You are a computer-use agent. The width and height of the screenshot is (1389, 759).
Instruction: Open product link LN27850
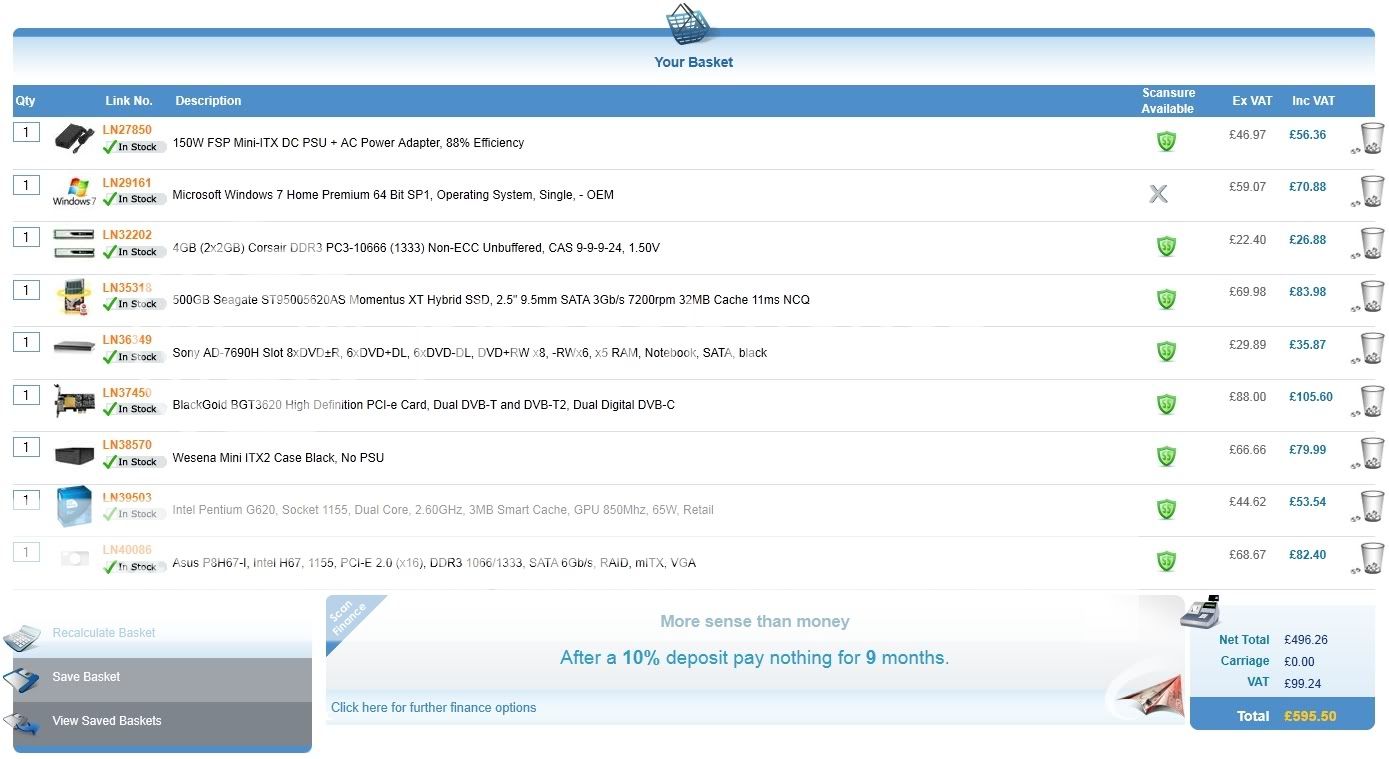(127, 130)
